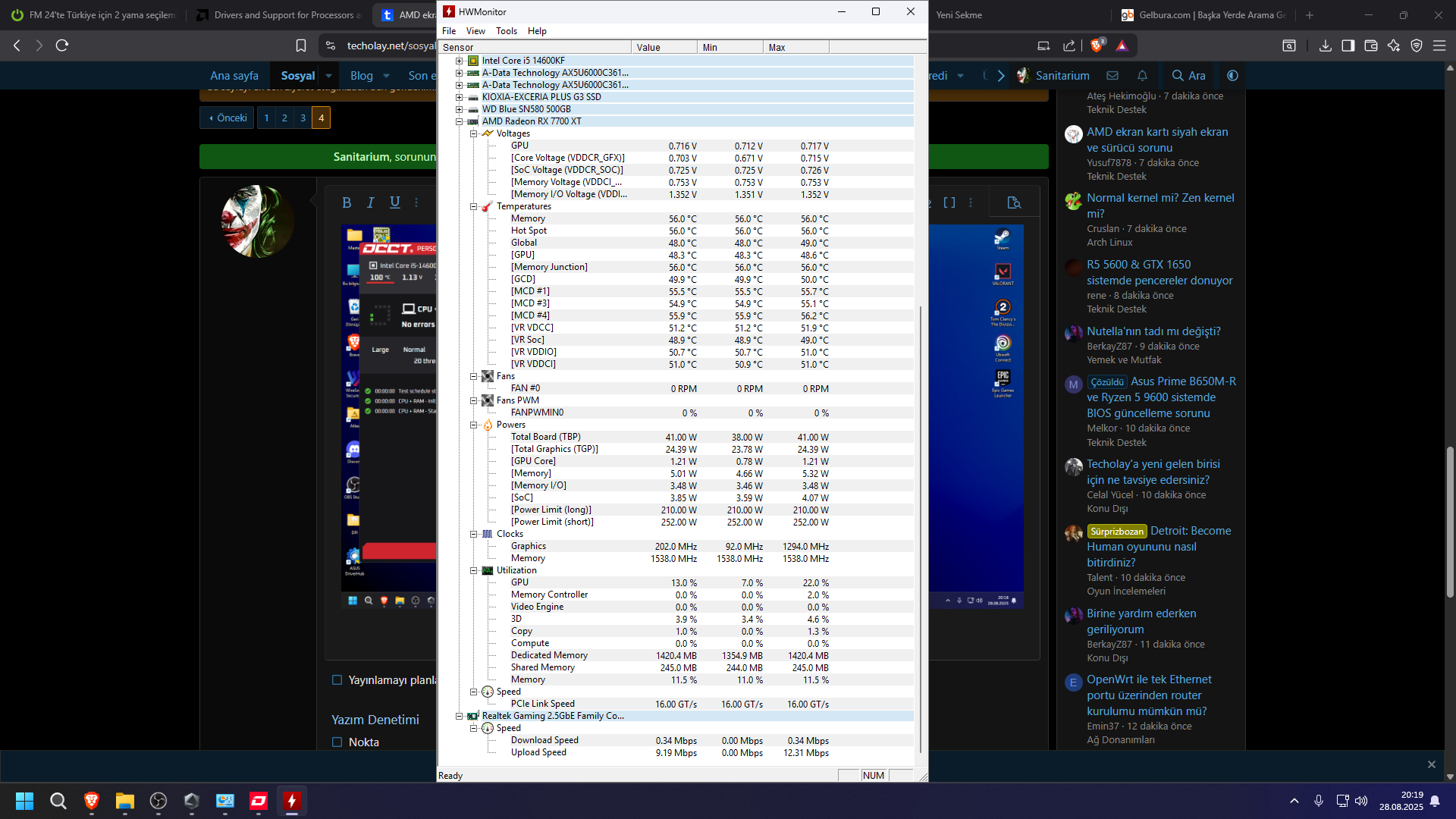The width and height of the screenshot is (1456, 819).
Task: Open 'R5 5600 & GTX 1650' thread
Action: [x=1159, y=272]
